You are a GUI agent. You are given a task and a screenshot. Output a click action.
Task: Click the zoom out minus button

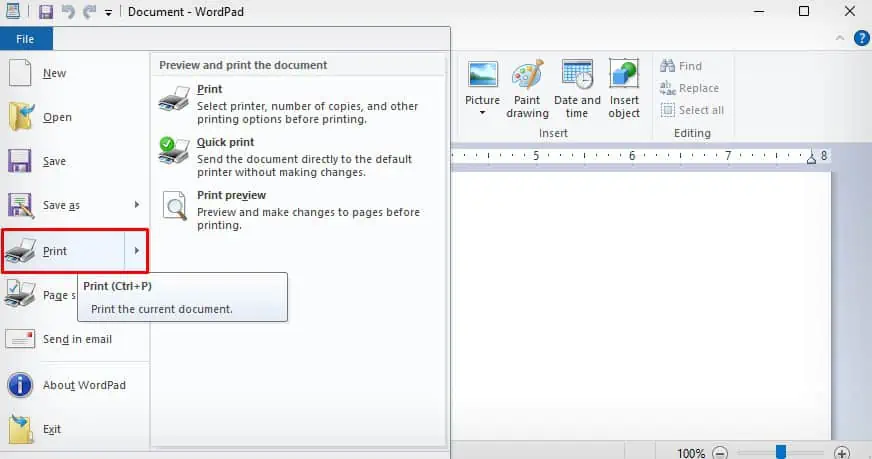[x=720, y=453]
